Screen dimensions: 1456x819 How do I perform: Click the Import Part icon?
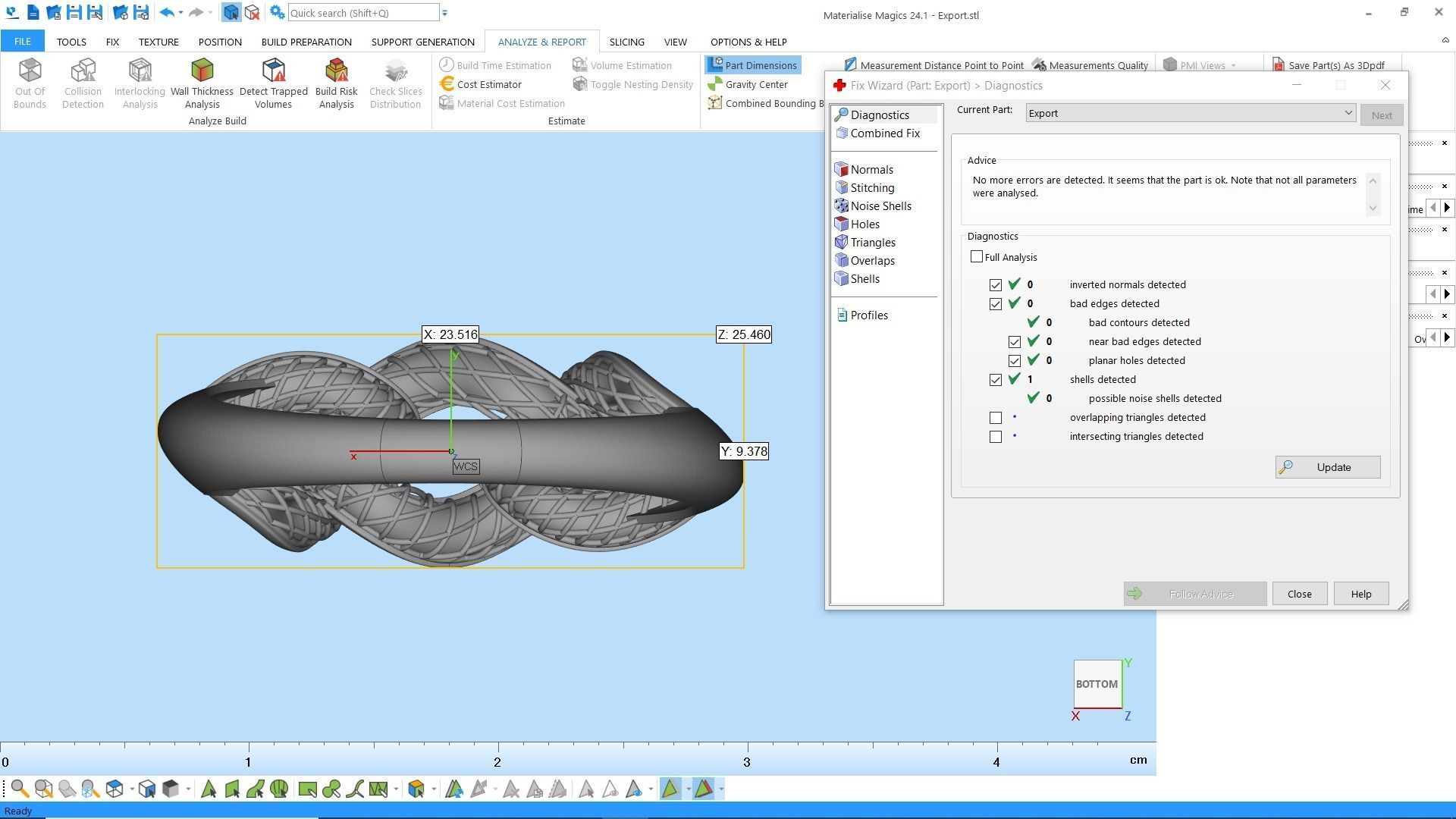[121, 13]
